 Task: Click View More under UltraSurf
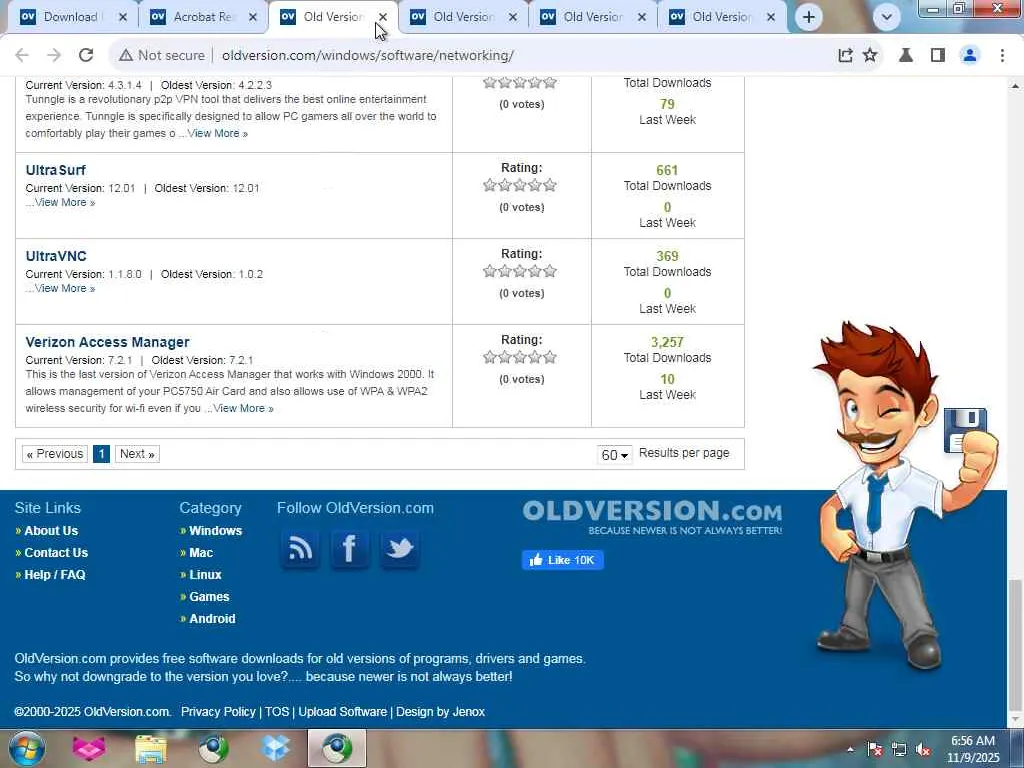pyautogui.click(x=65, y=202)
